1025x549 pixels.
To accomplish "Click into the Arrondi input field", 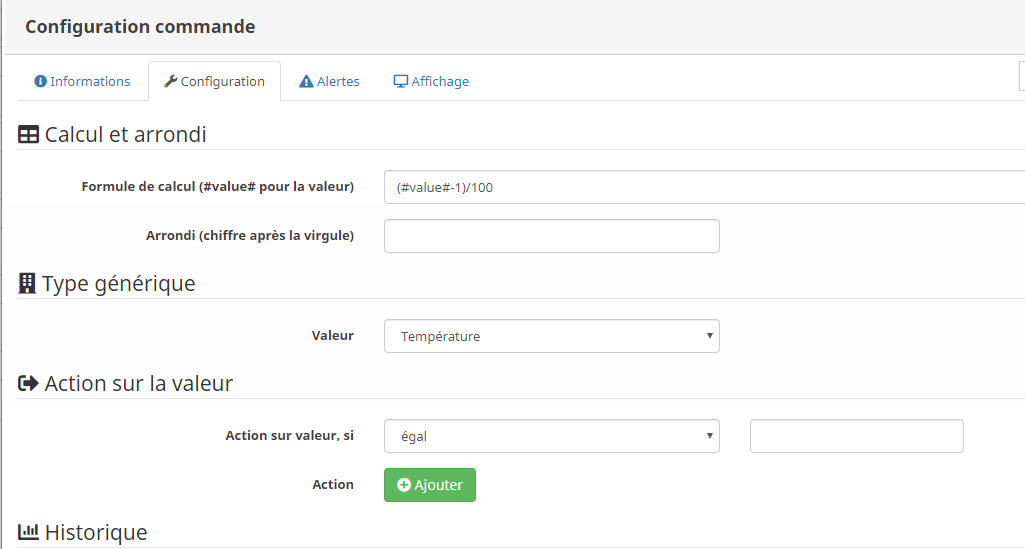I will tap(551, 236).
